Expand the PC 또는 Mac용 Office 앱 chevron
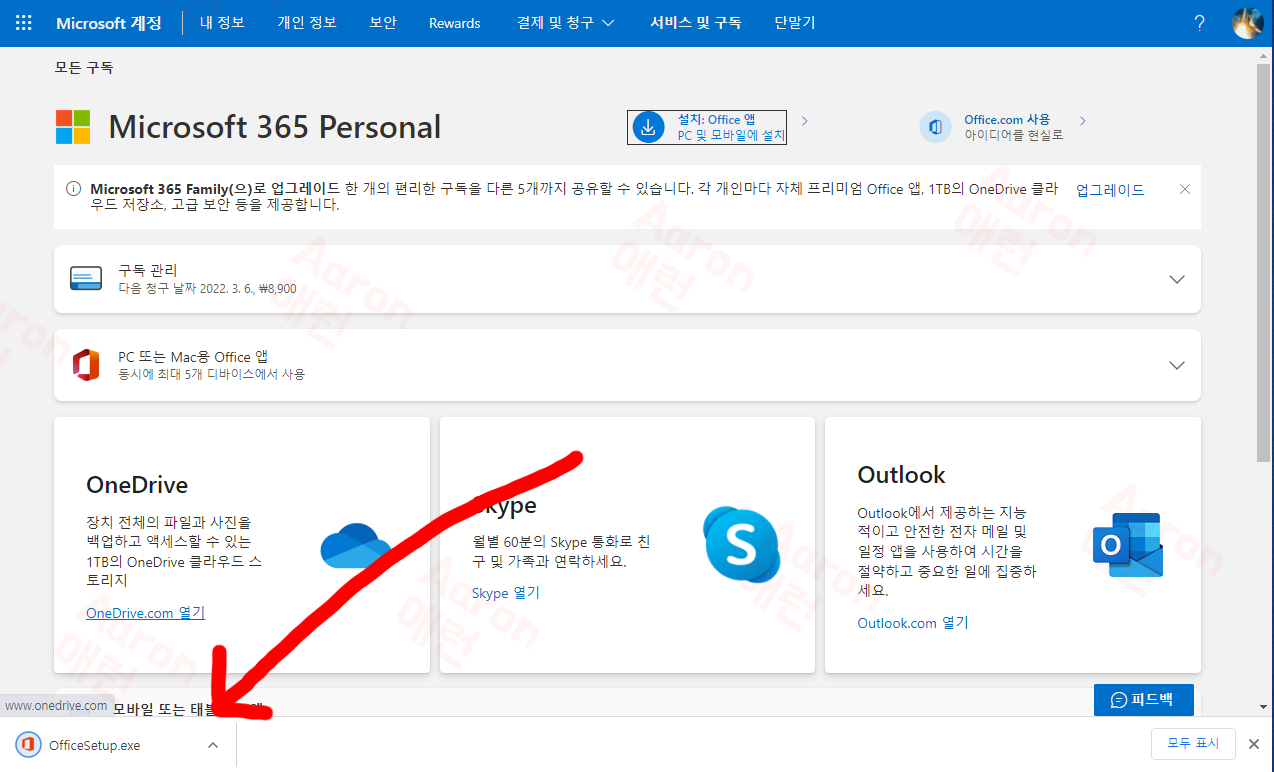Image resolution: width=1274 pixels, height=772 pixels. (1177, 365)
